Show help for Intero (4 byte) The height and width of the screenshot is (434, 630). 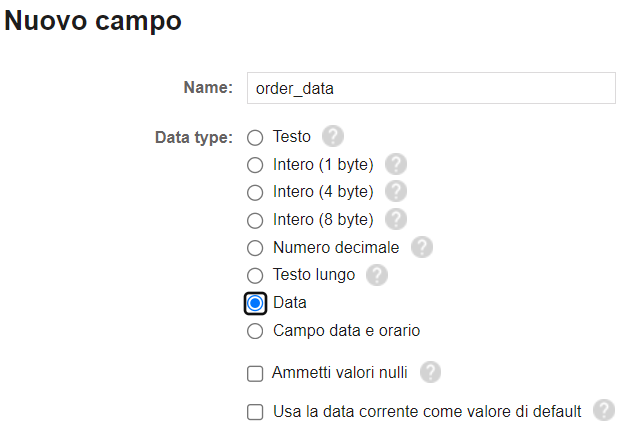[396, 191]
